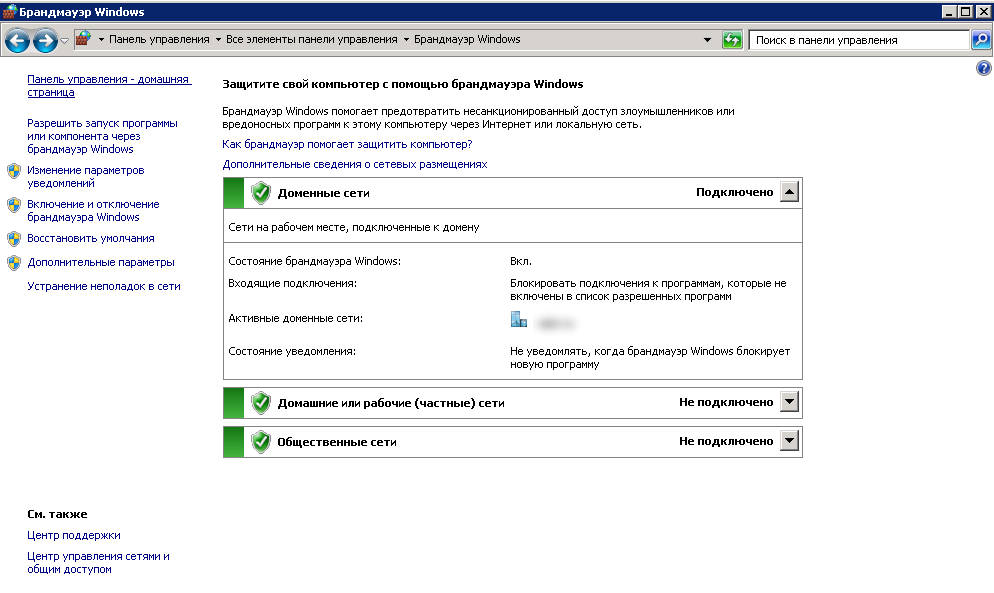Viewport: 994px width, 593px height.
Task: Click Доменные сети header title
Action: click(x=323, y=193)
